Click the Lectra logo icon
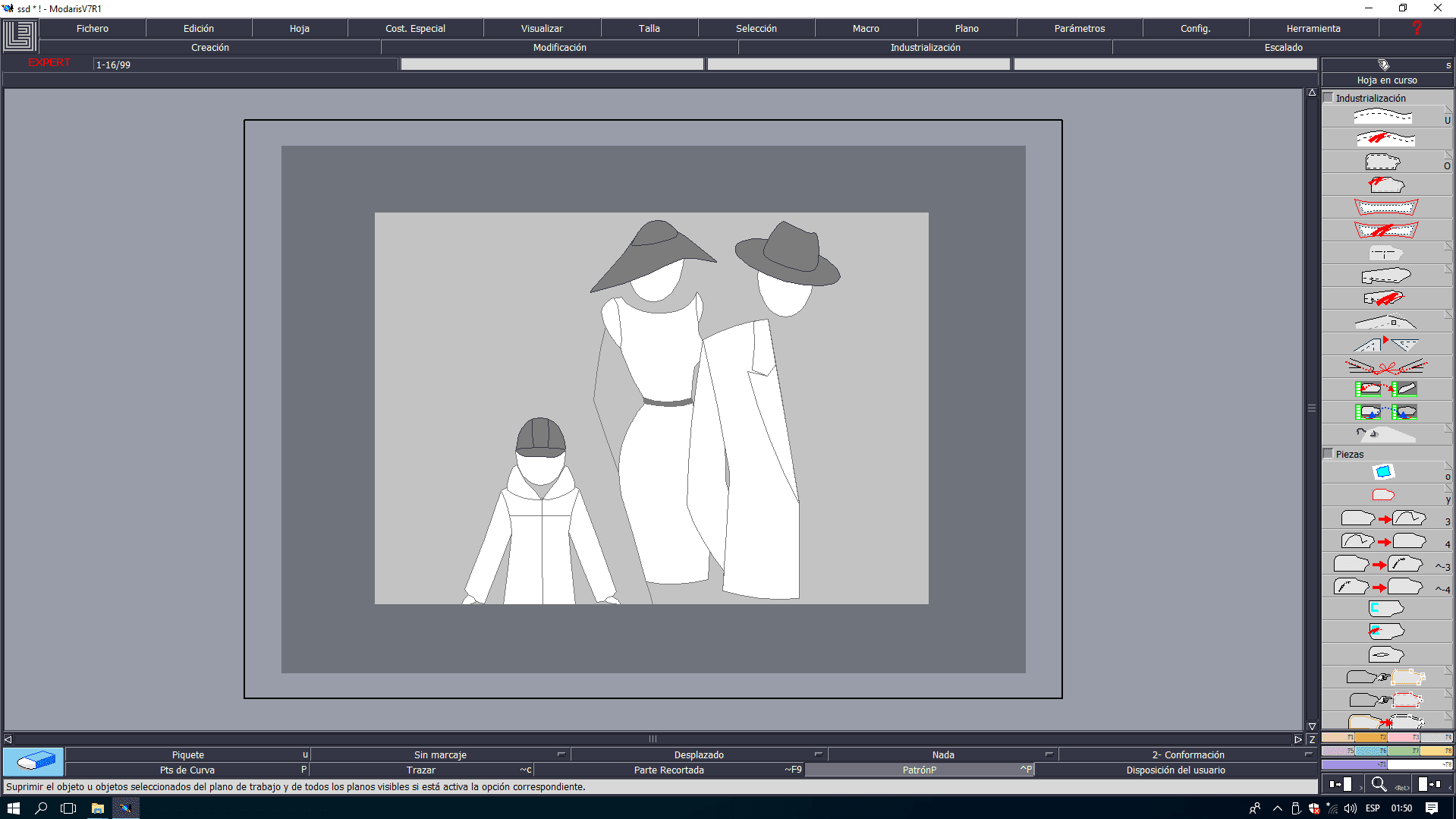The image size is (1456, 819). (x=20, y=36)
